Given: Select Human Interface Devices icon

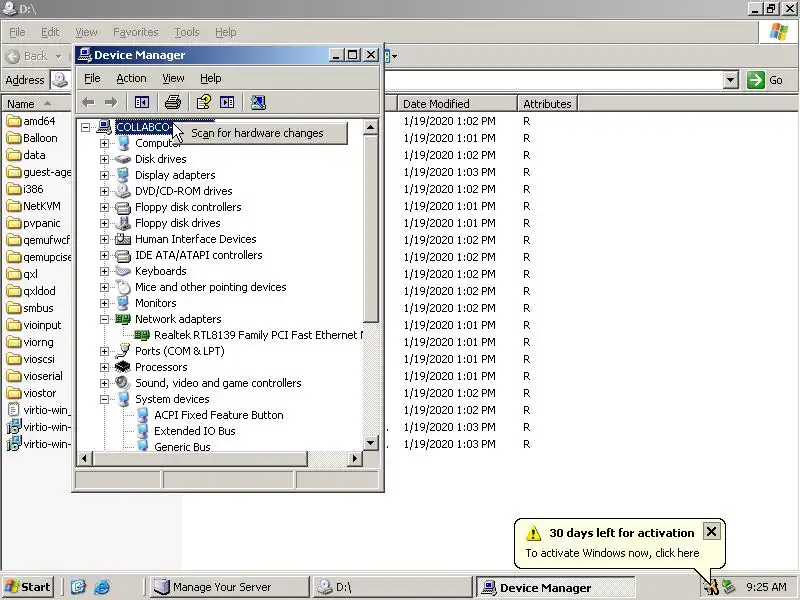Looking at the screenshot, I should 123,239.
